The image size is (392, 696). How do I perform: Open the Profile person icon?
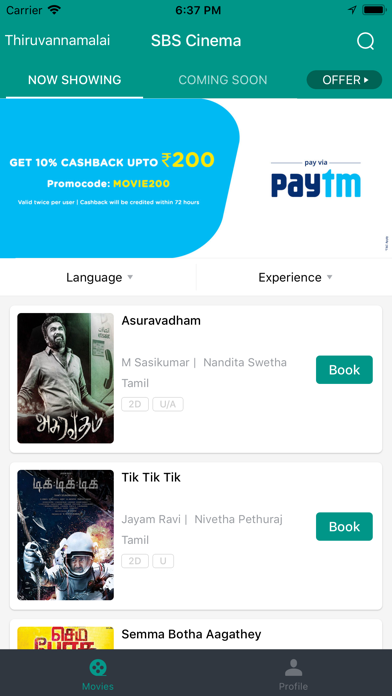[x=293, y=667]
